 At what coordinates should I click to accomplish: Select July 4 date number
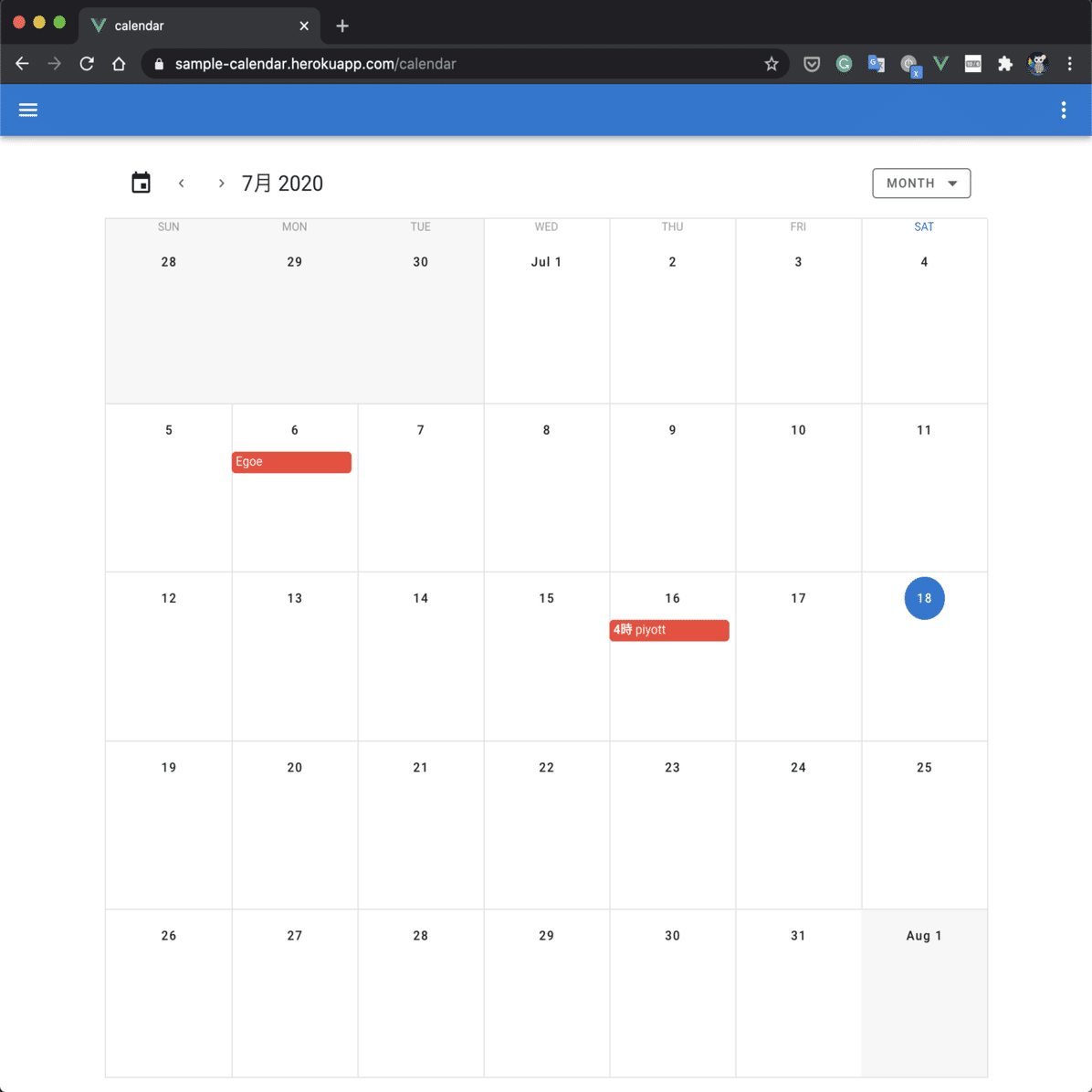923,262
